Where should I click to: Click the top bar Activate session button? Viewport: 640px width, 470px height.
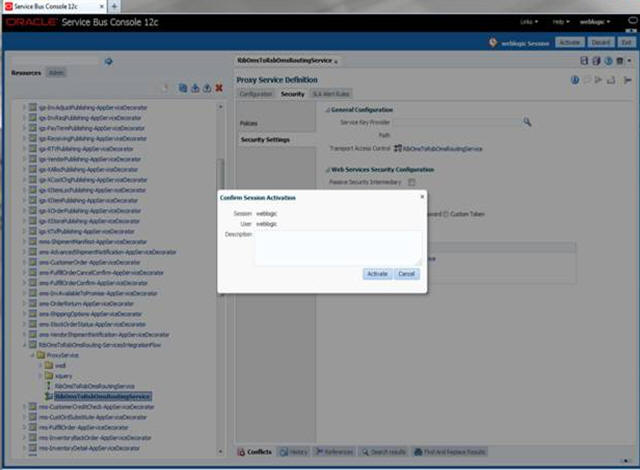tap(569, 42)
